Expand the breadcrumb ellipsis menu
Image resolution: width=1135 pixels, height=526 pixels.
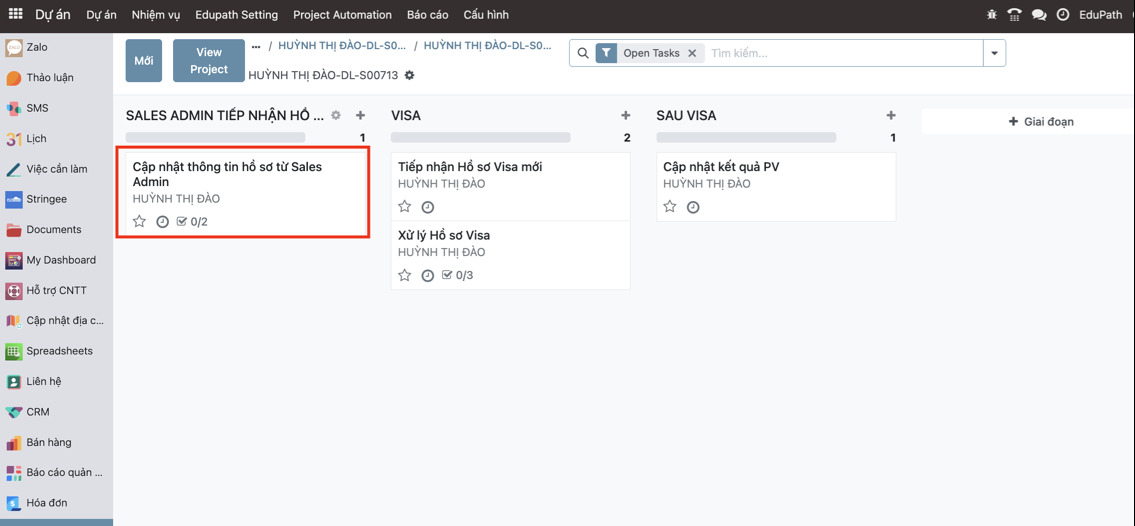point(255,46)
